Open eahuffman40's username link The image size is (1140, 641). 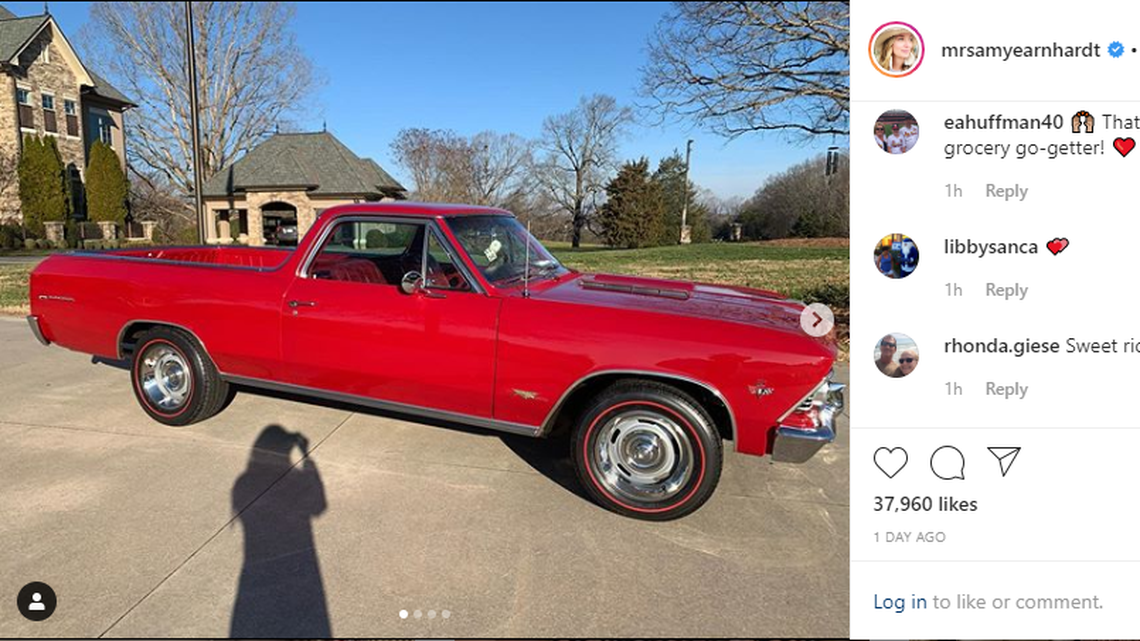[x=1003, y=122]
